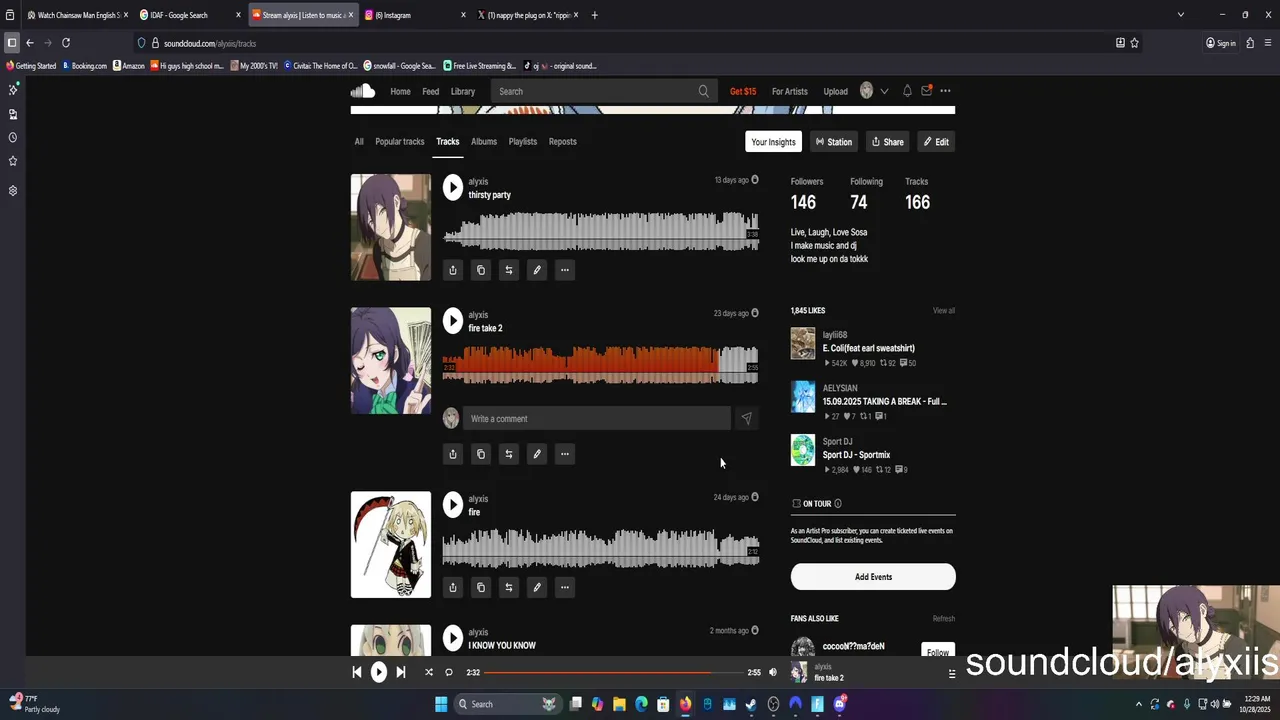This screenshot has height=720, width=1280.
Task: Open SoundCloud header more menu dots
Action: tap(945, 91)
